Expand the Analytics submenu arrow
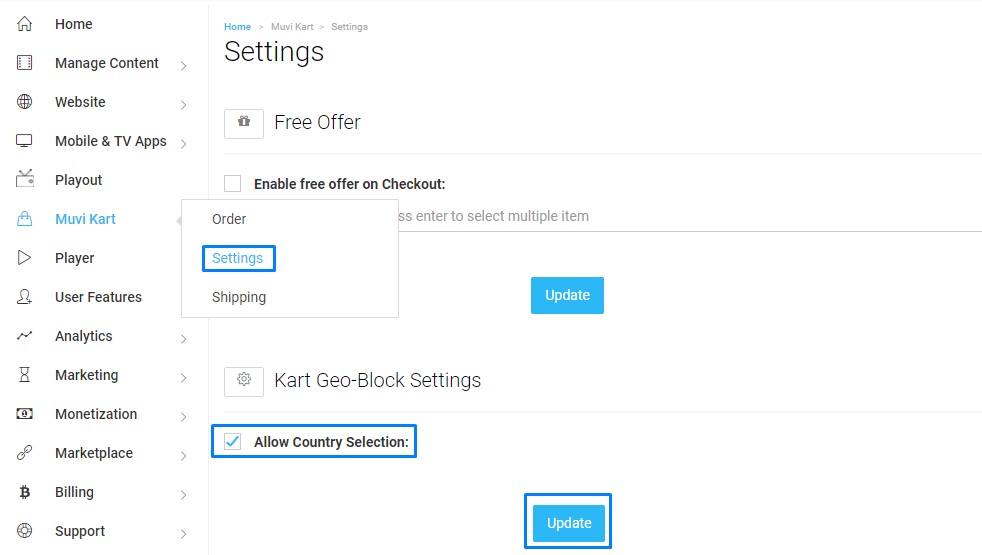Image resolution: width=982 pixels, height=555 pixels. tap(183, 339)
